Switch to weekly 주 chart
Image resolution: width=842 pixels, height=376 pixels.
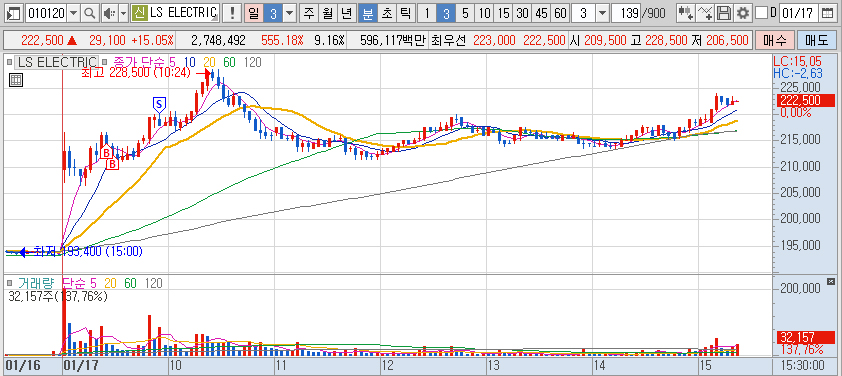pos(308,13)
